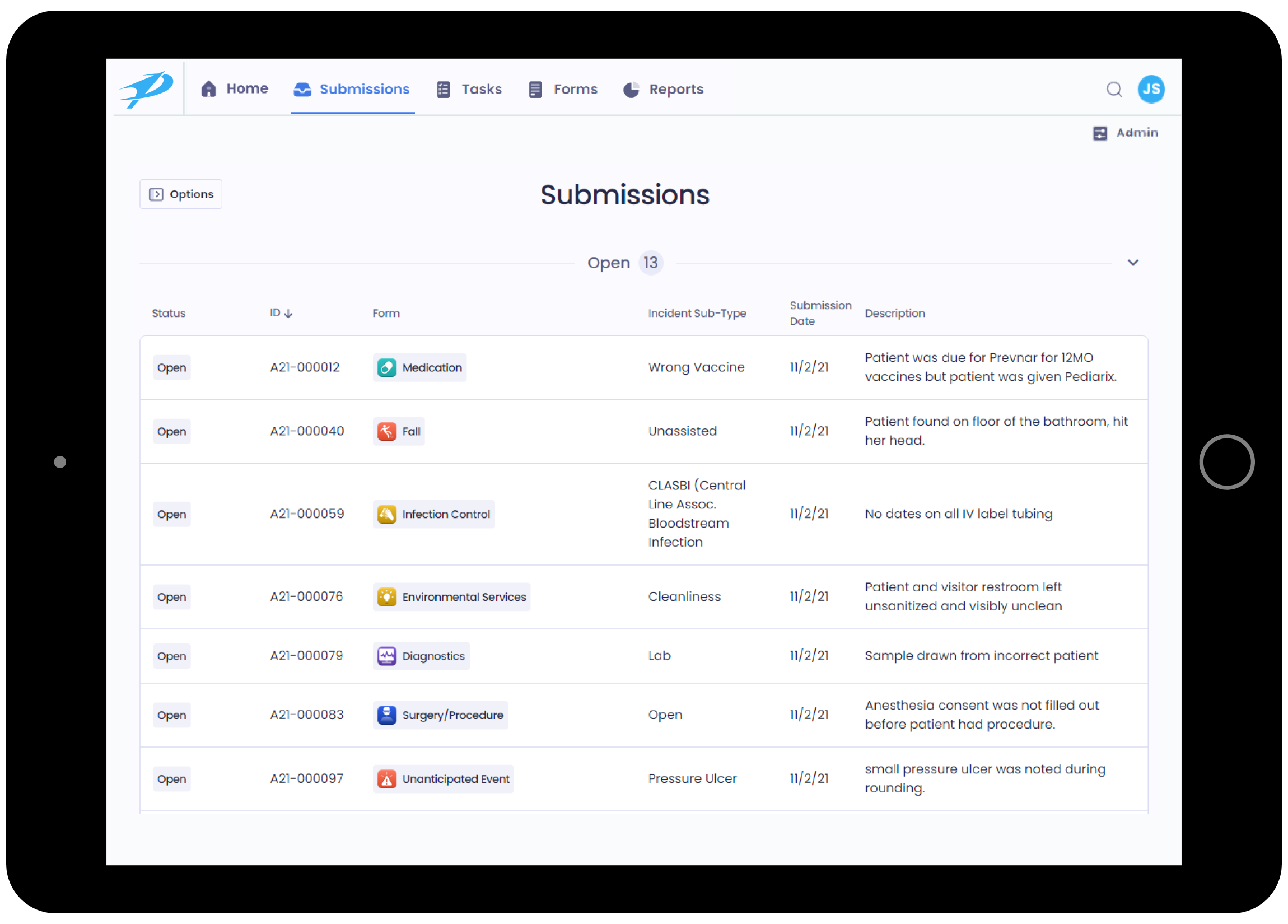Open the JS user avatar menu
Viewport: 1288px width, 924px height.
tap(1151, 89)
